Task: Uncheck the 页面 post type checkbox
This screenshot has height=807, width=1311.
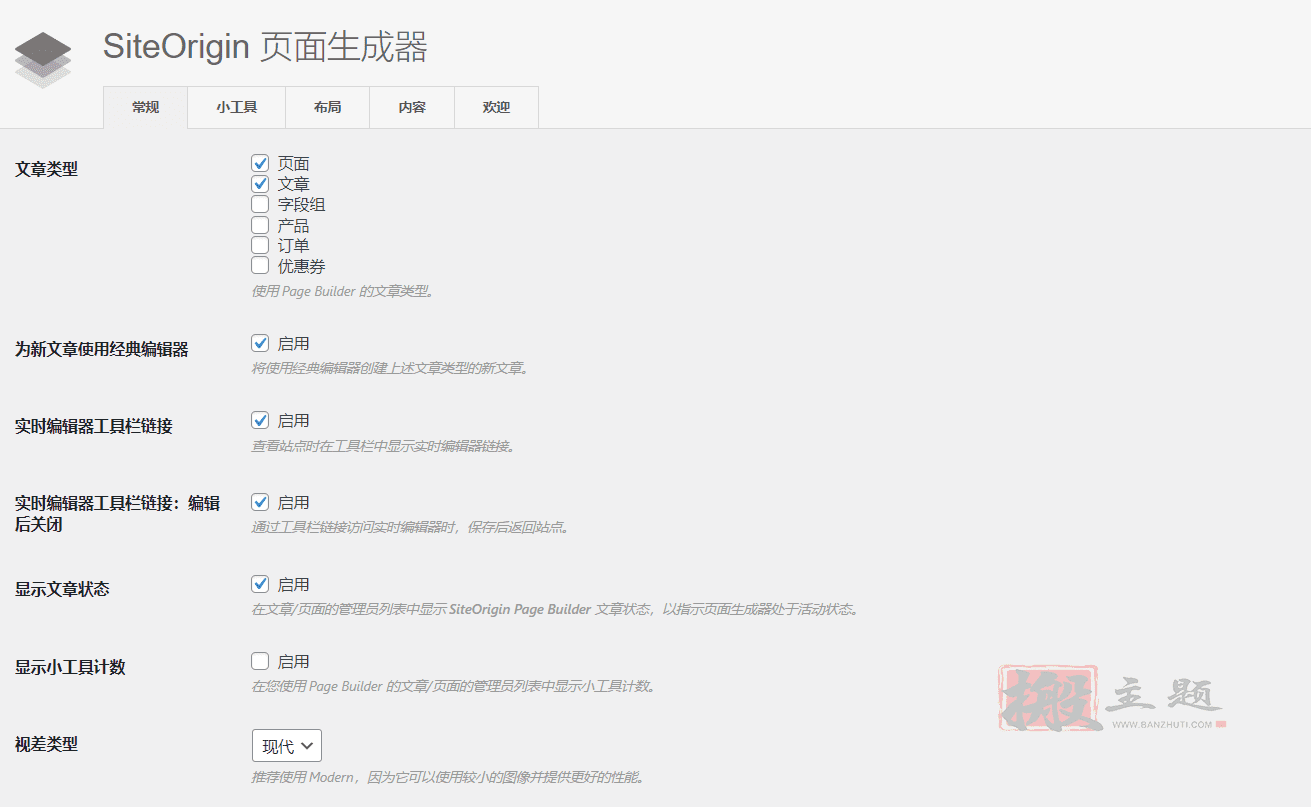Action: (260, 163)
